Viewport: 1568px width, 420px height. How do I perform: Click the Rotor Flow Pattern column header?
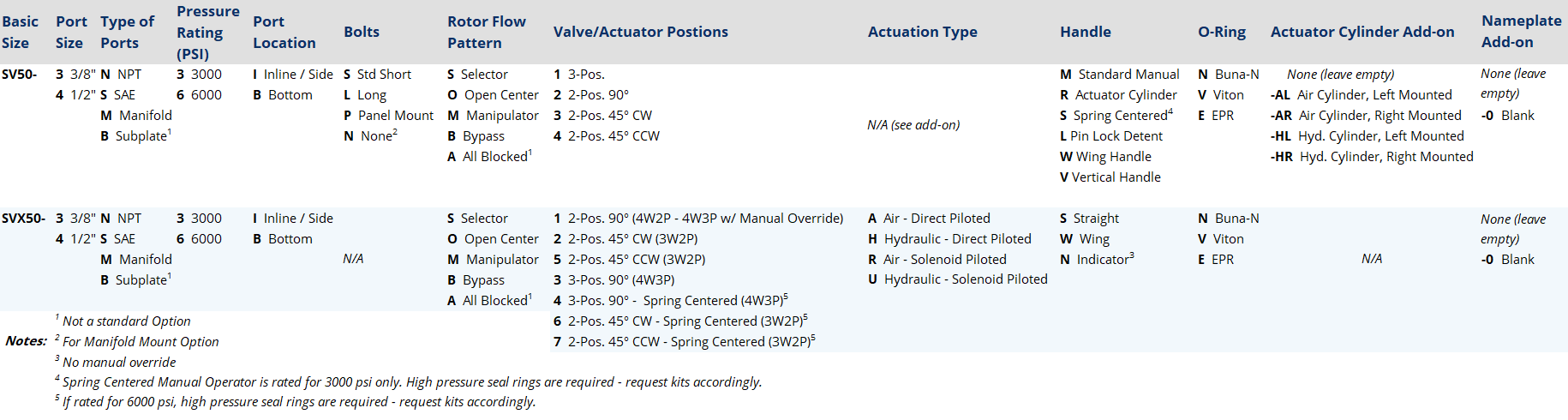pos(487,32)
